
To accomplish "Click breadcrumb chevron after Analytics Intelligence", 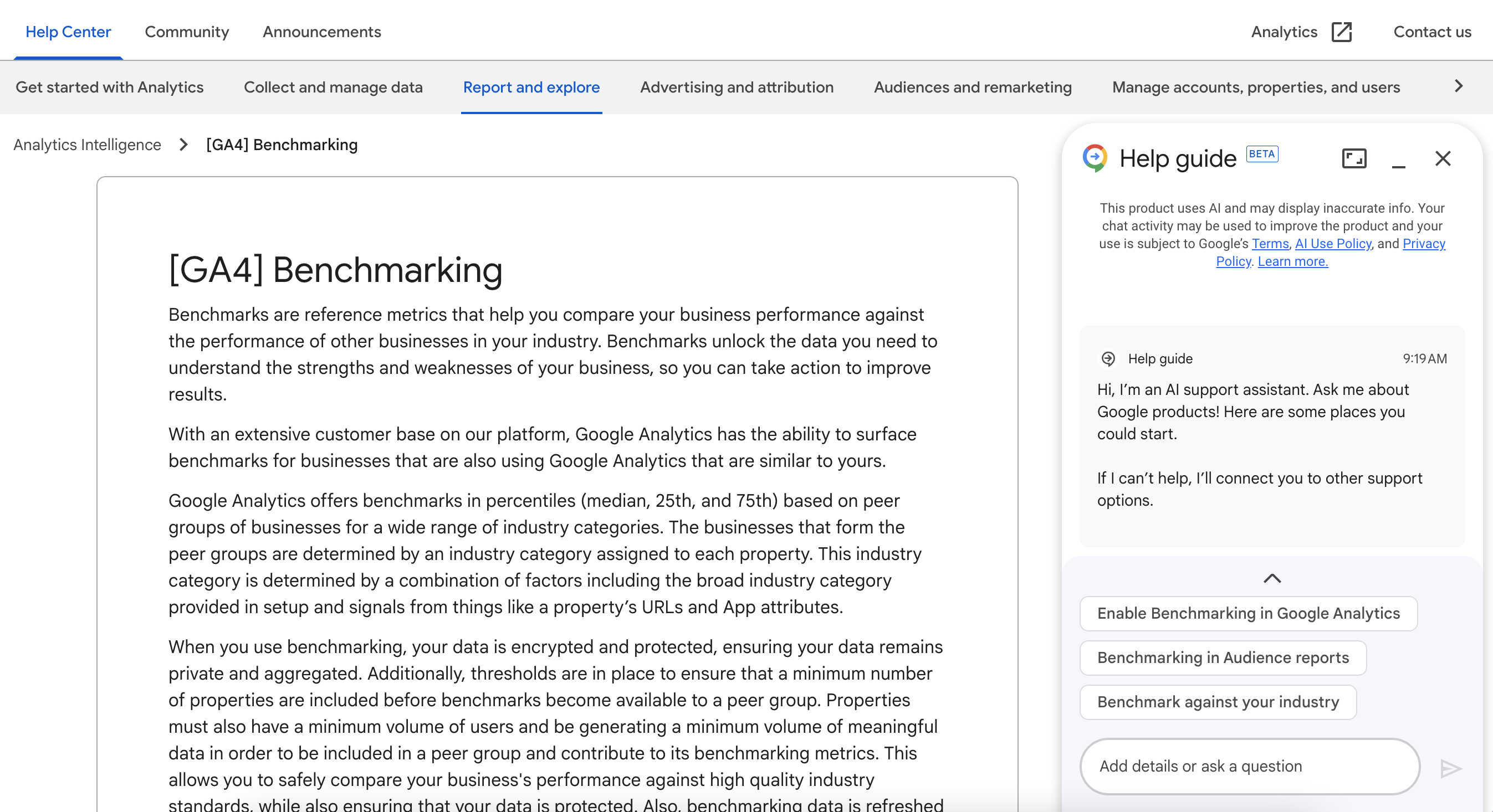I will pyautogui.click(x=184, y=144).
